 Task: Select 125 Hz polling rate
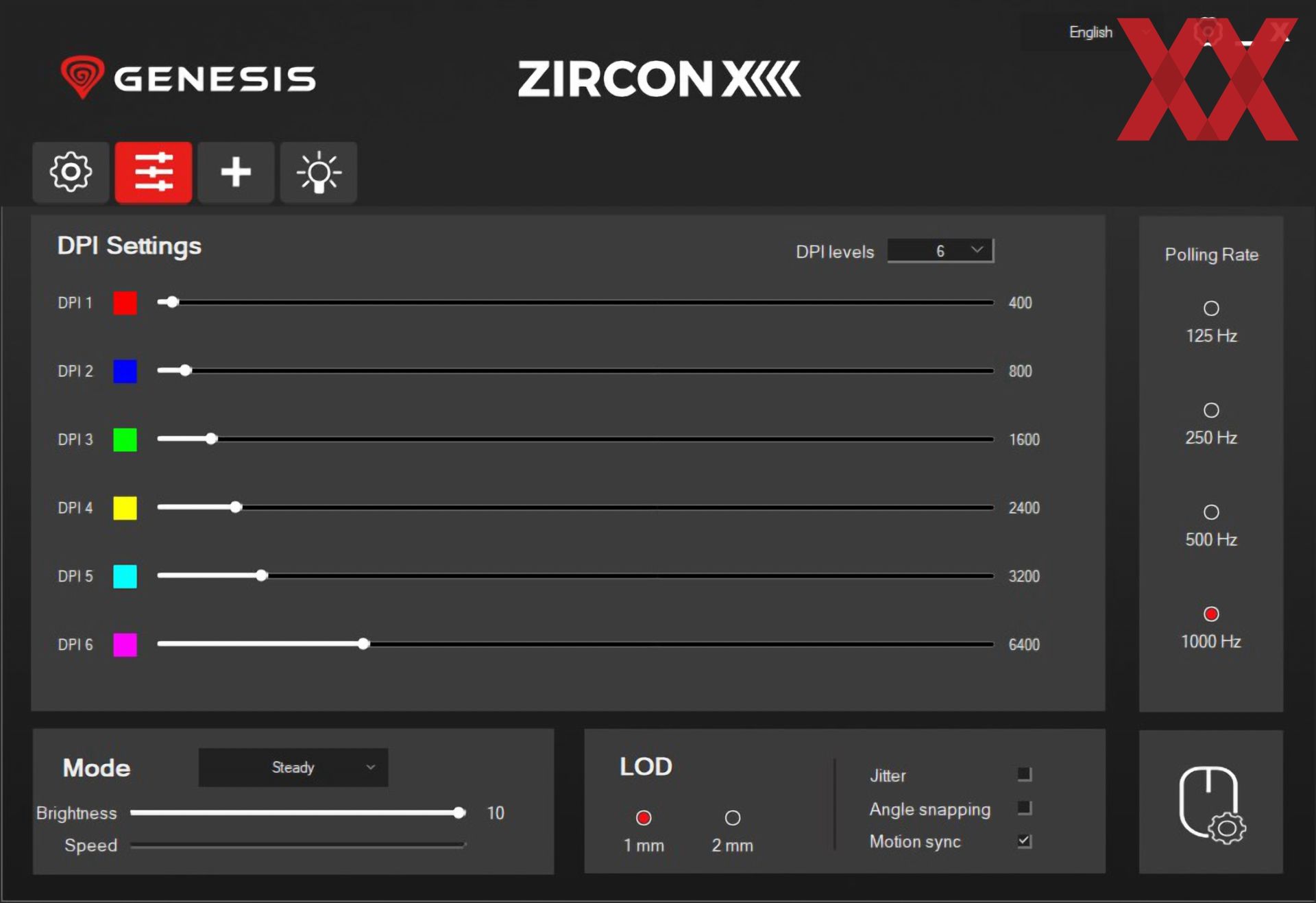pos(1211,309)
